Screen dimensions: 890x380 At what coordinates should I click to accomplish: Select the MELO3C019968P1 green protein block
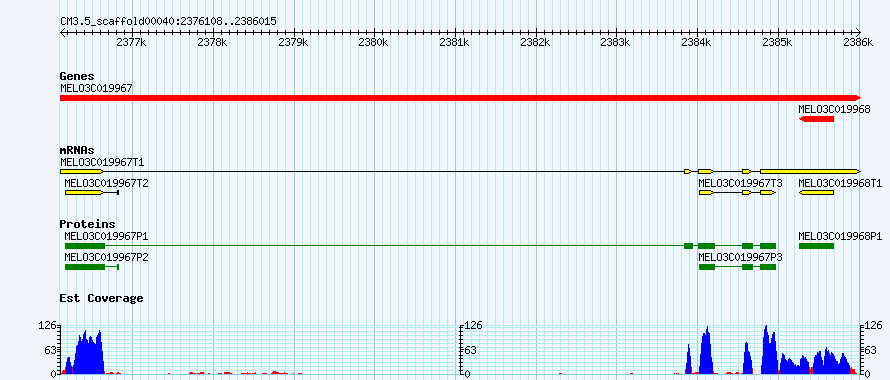[x=816, y=246]
